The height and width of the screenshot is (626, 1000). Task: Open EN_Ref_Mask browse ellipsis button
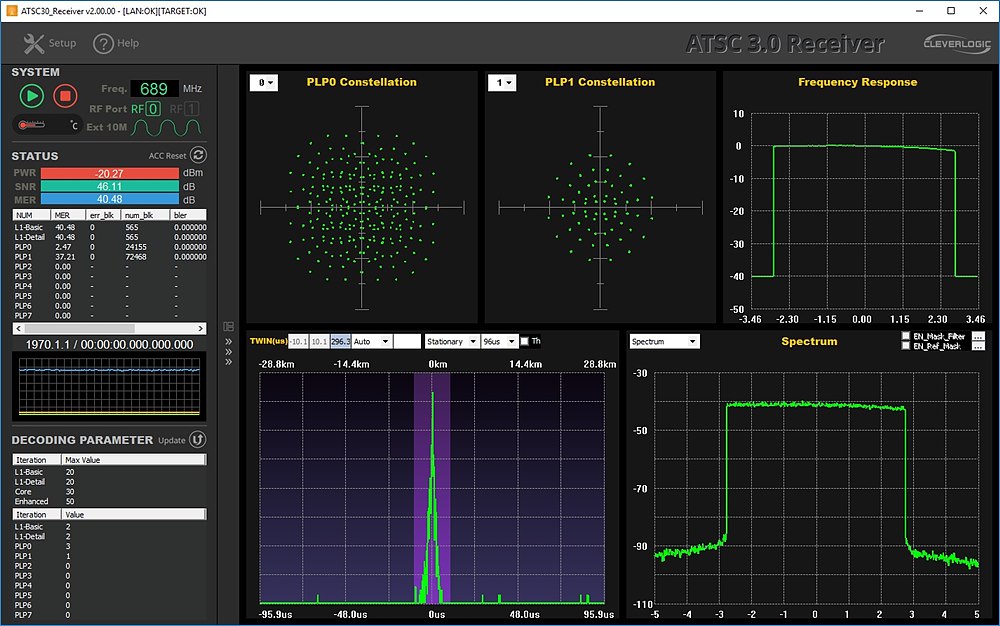978,346
